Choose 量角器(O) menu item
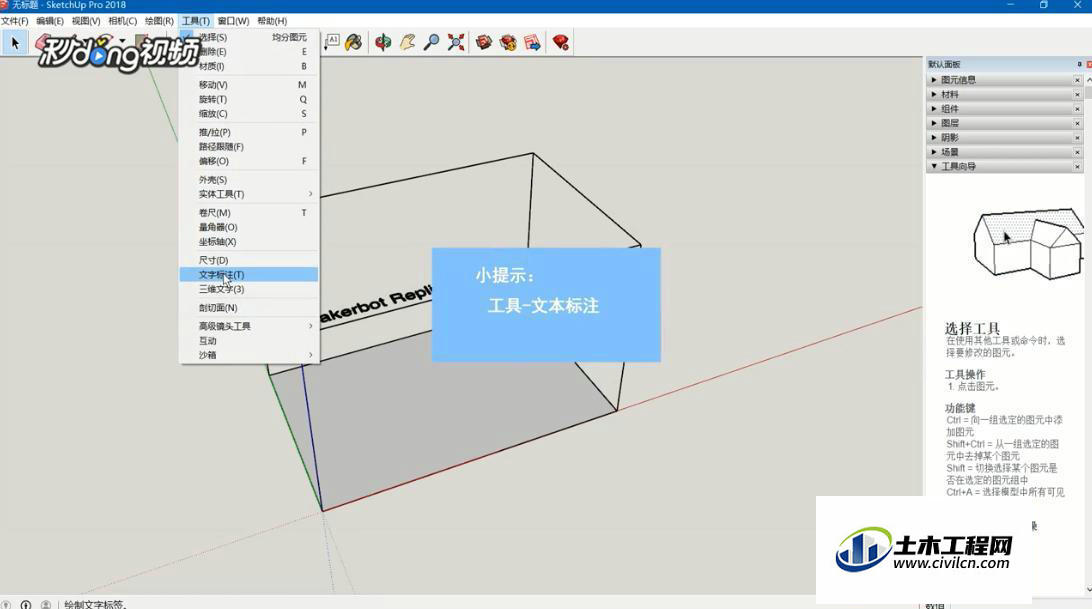This screenshot has width=1092, height=609. tap(249, 227)
